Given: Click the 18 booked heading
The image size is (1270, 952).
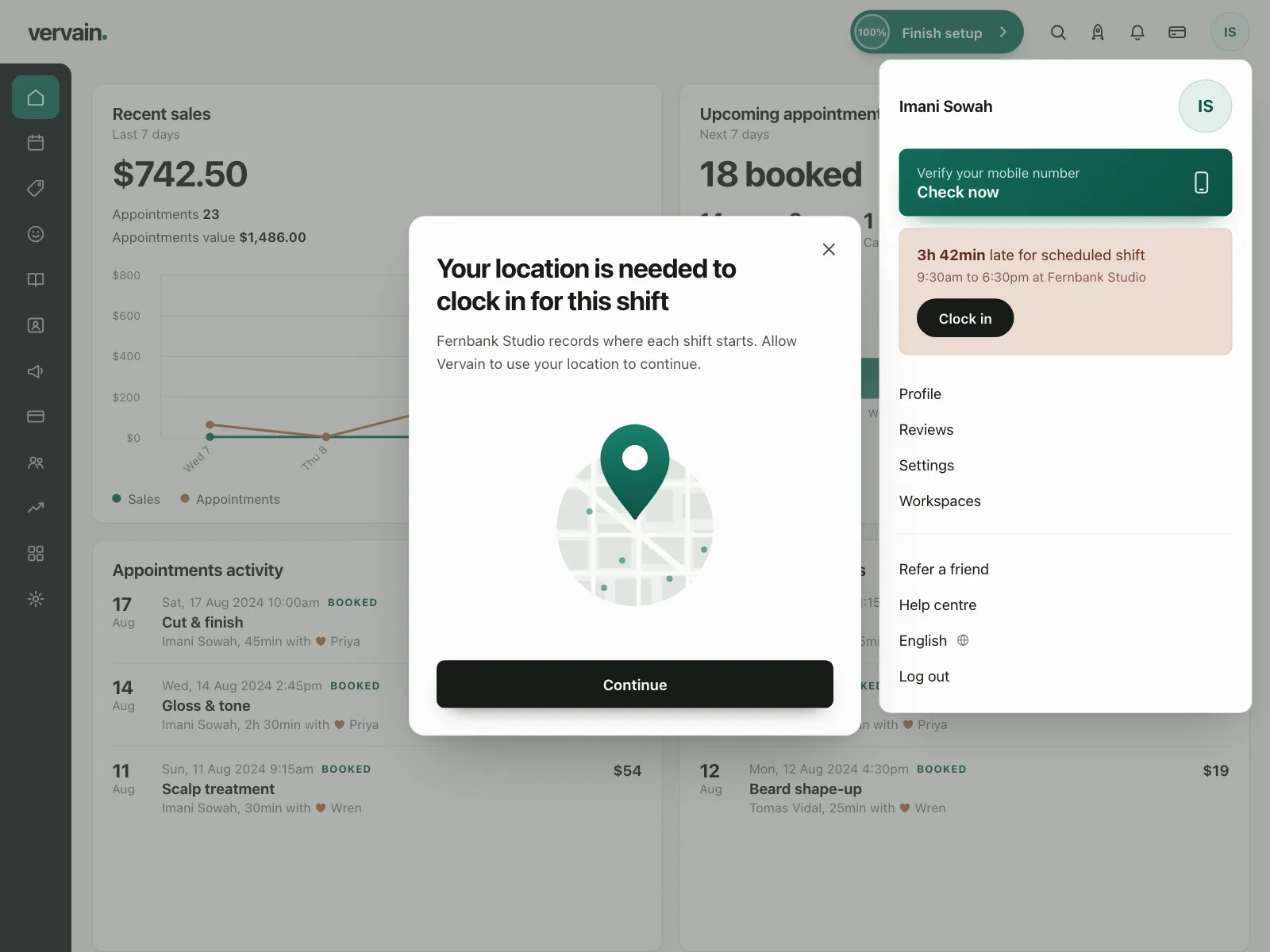Looking at the screenshot, I should tap(781, 175).
